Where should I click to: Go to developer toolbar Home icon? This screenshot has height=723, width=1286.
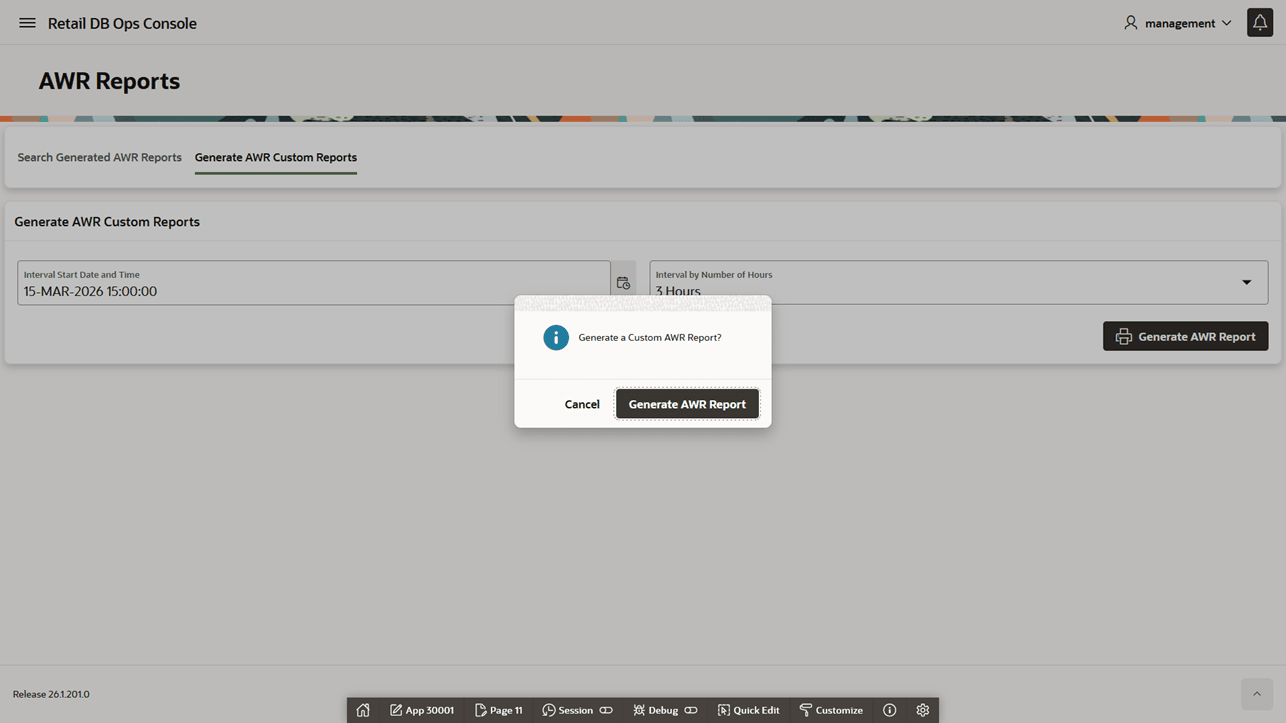[363, 710]
